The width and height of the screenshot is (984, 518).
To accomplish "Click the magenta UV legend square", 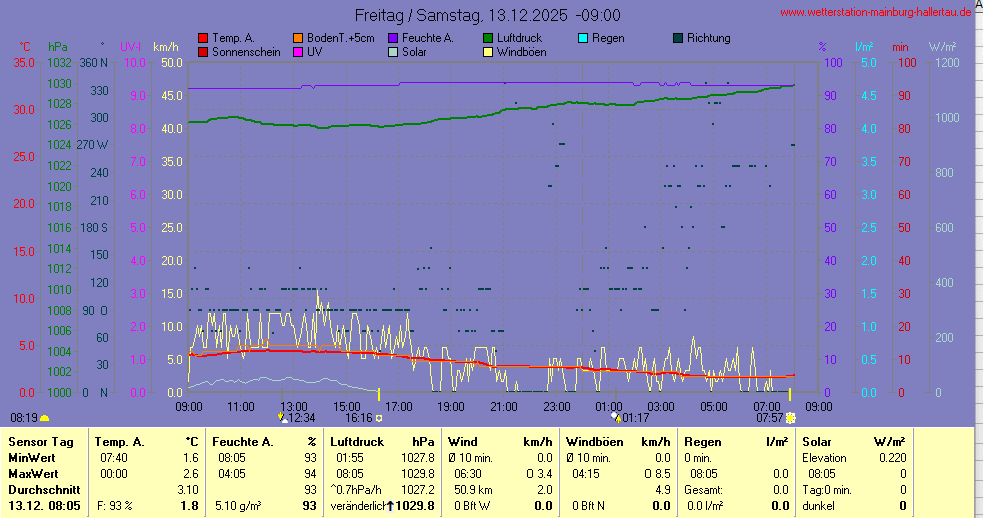I will pyautogui.click(x=298, y=52).
